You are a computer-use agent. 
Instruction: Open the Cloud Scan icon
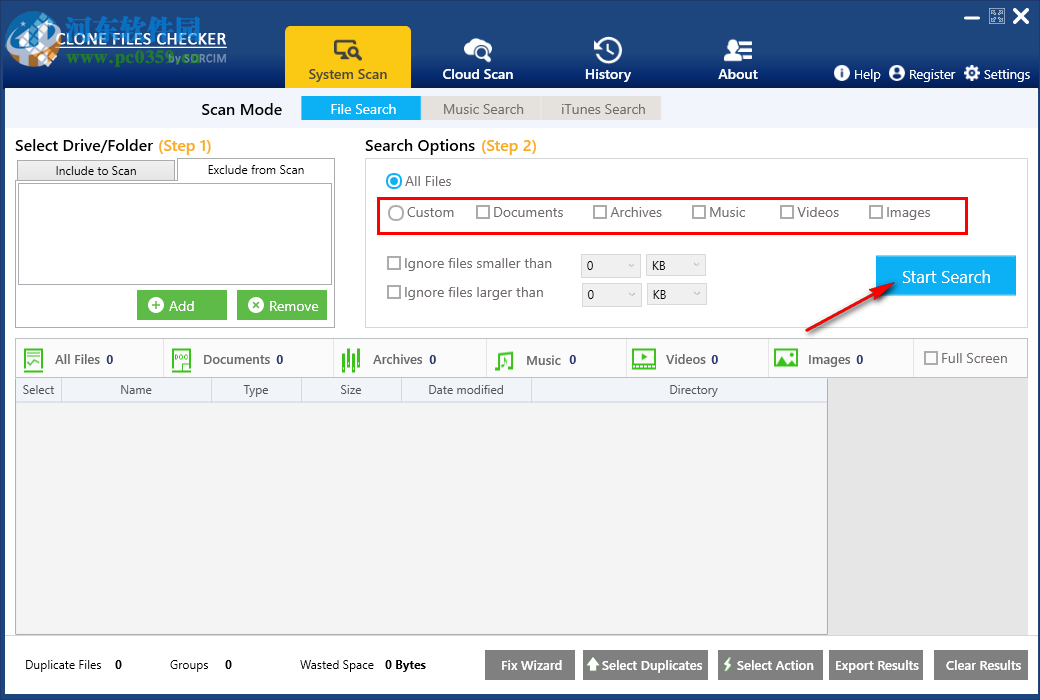477,49
